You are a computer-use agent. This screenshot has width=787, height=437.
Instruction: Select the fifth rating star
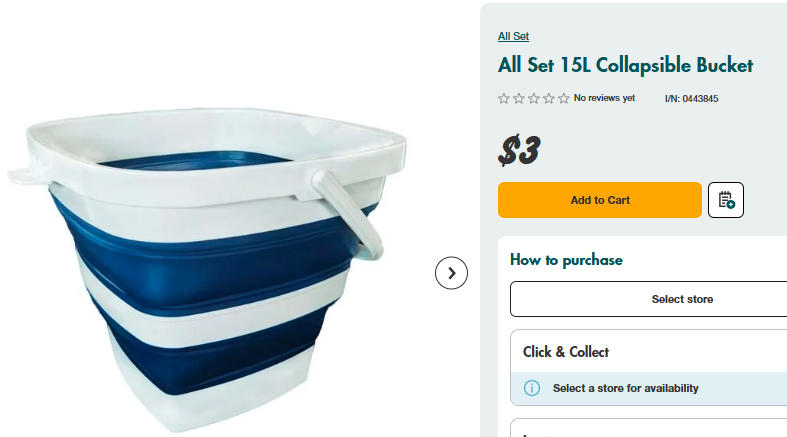tap(564, 99)
